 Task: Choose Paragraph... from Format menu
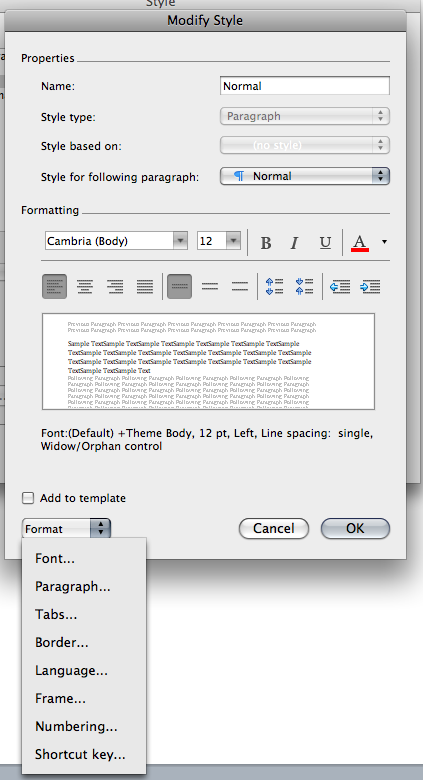84,586
